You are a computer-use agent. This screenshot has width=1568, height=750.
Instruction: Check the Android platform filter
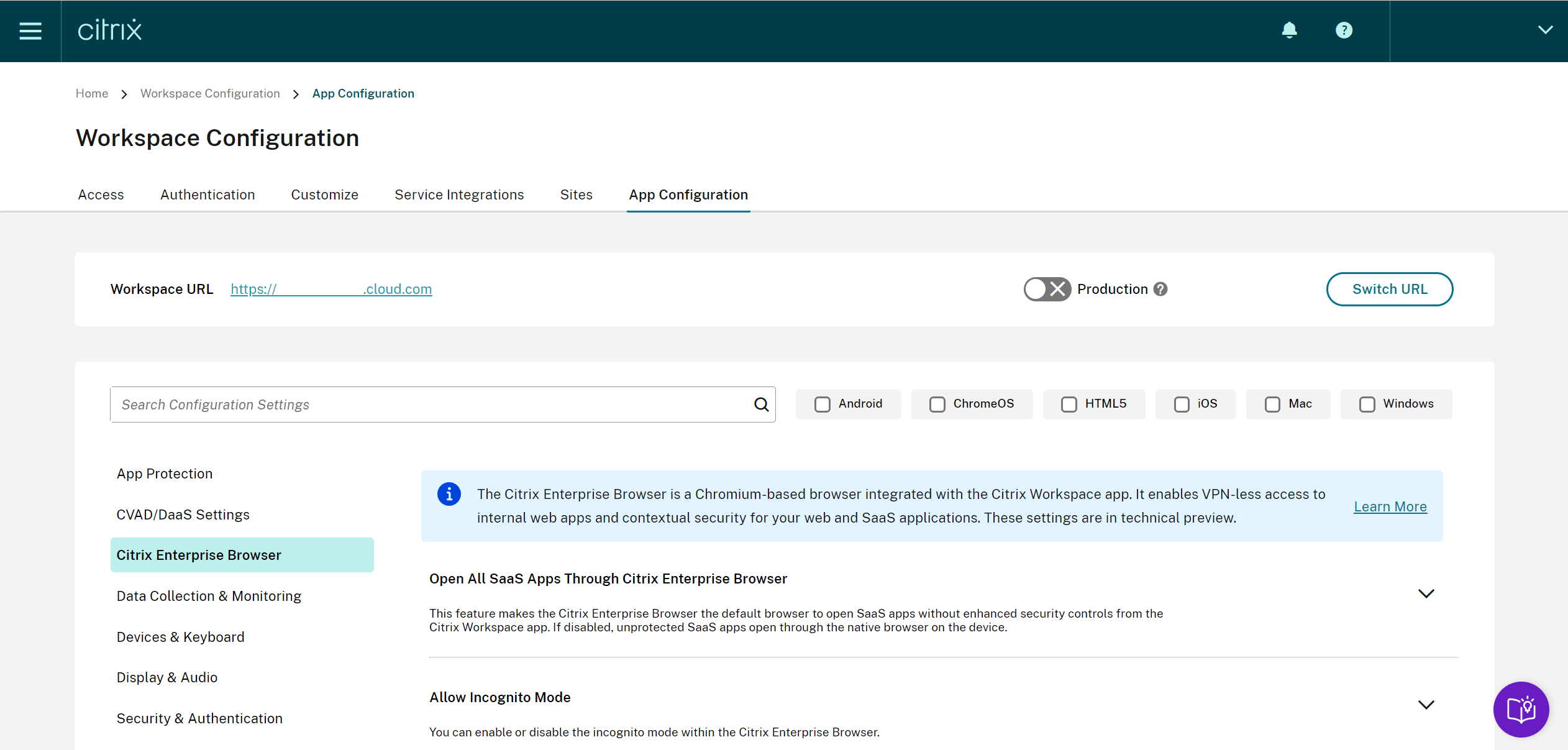(823, 405)
